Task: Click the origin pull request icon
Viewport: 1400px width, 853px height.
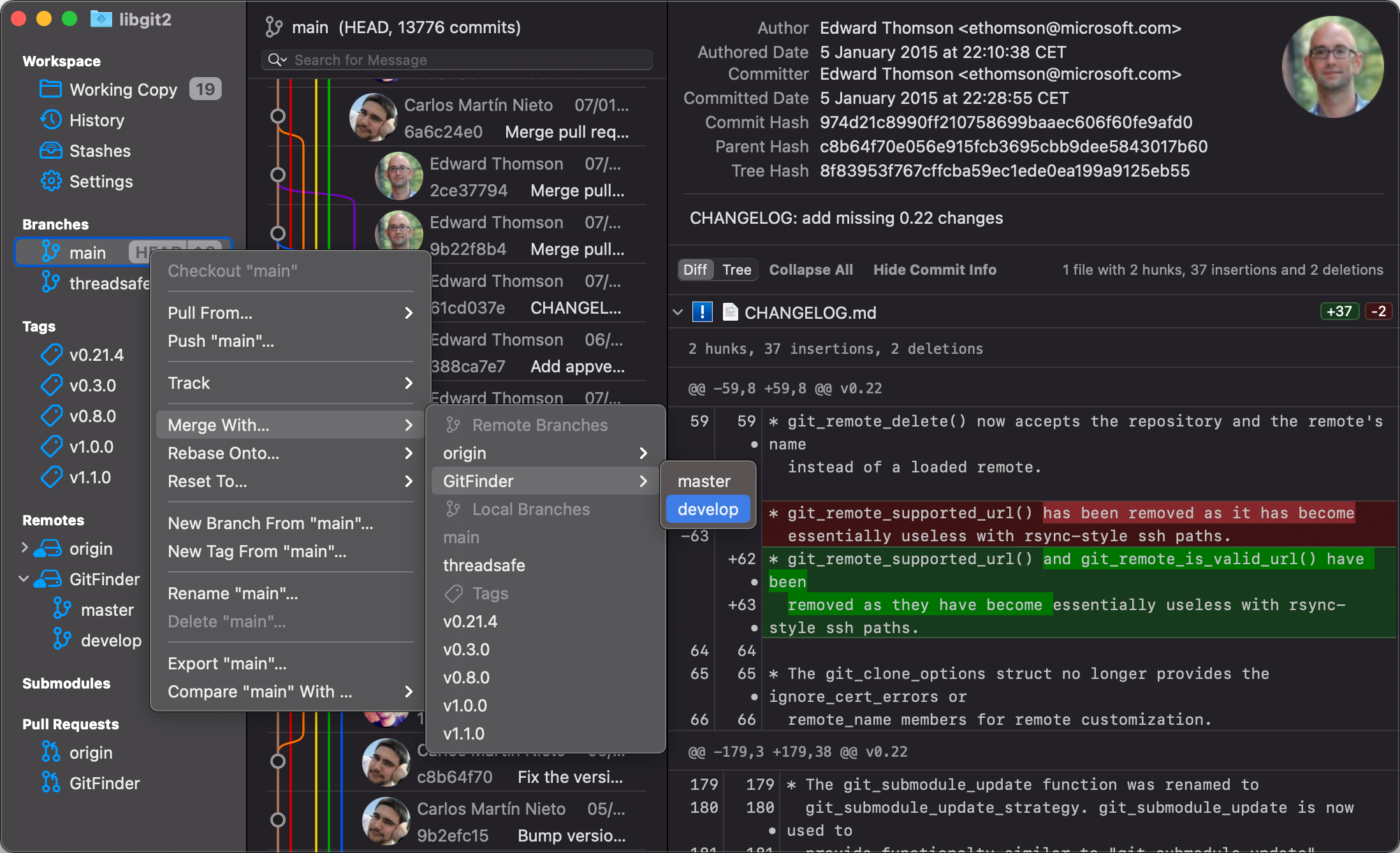Action: point(50,752)
